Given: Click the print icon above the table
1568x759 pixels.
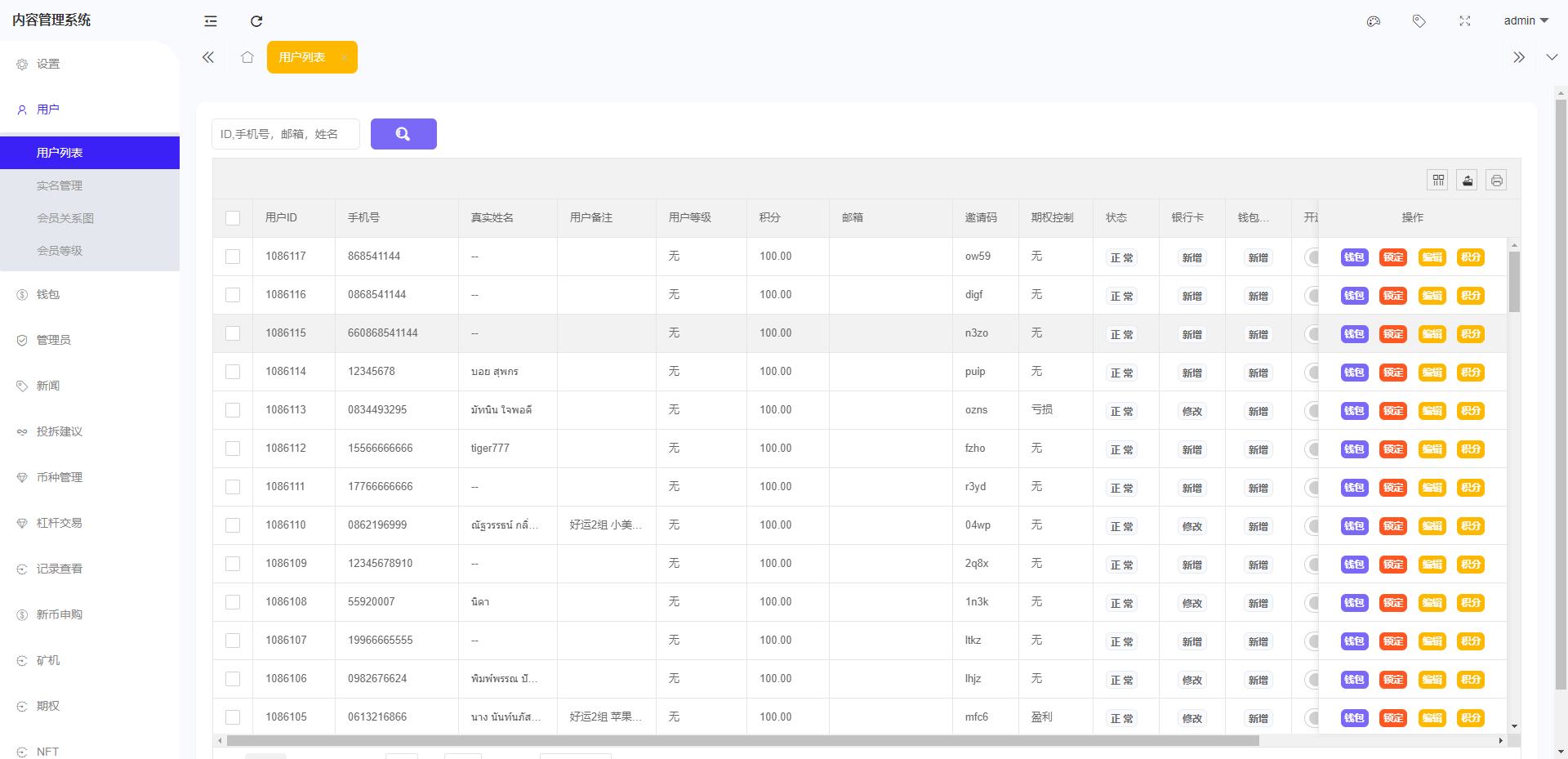Looking at the screenshot, I should (1496, 180).
